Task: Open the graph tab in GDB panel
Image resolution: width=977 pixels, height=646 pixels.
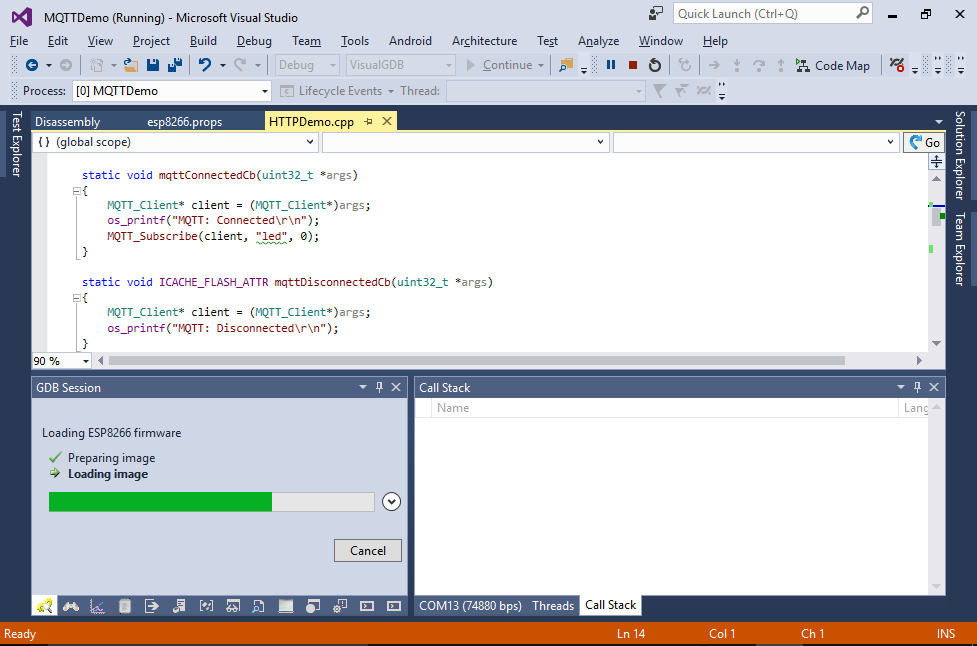Action: pyautogui.click(x=97, y=606)
